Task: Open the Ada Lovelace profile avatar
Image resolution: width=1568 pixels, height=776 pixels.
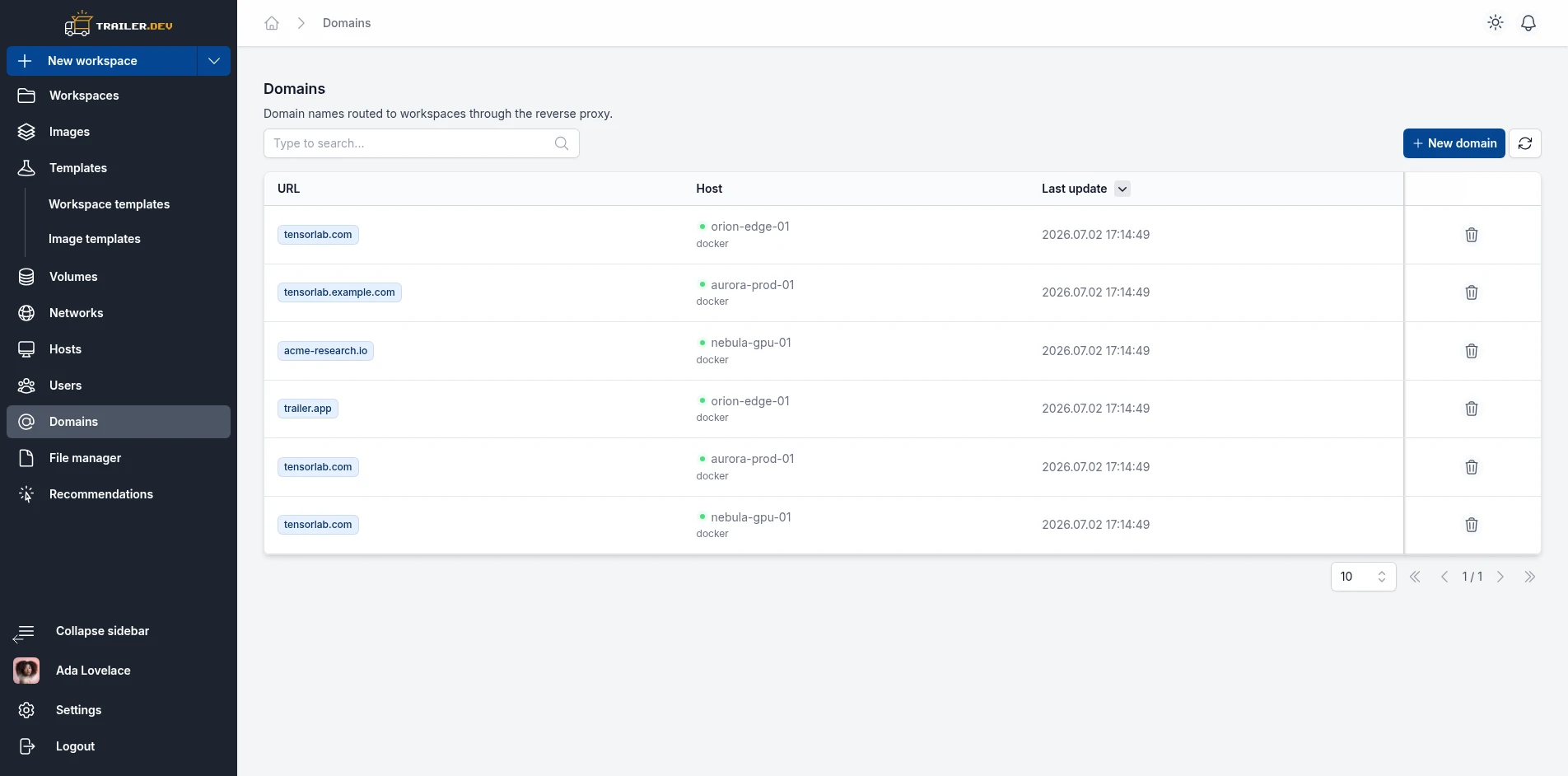Action: (x=26, y=671)
